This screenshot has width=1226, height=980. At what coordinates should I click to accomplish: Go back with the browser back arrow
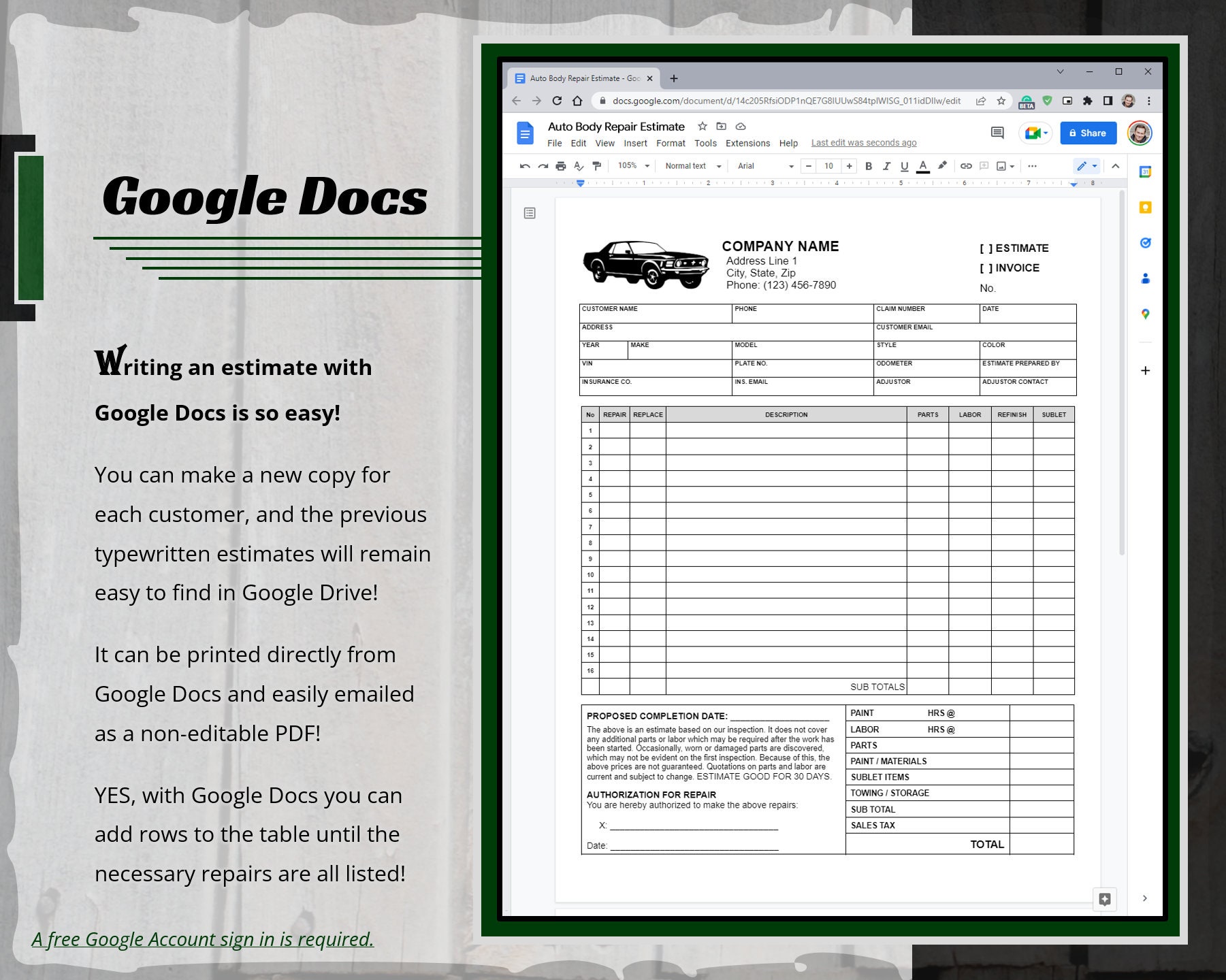click(x=516, y=101)
